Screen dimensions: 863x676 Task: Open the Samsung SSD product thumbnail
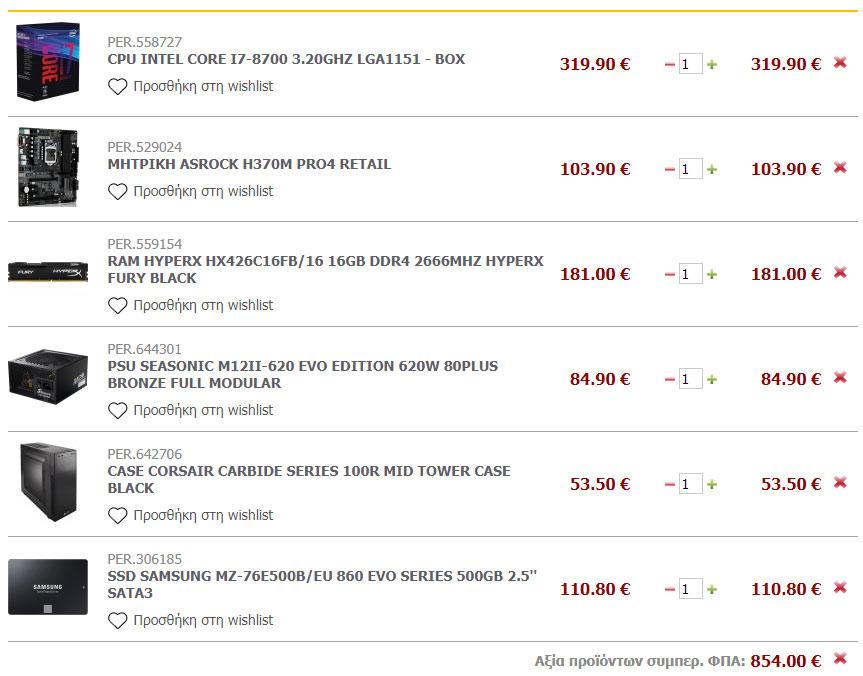pyautogui.click(x=47, y=587)
